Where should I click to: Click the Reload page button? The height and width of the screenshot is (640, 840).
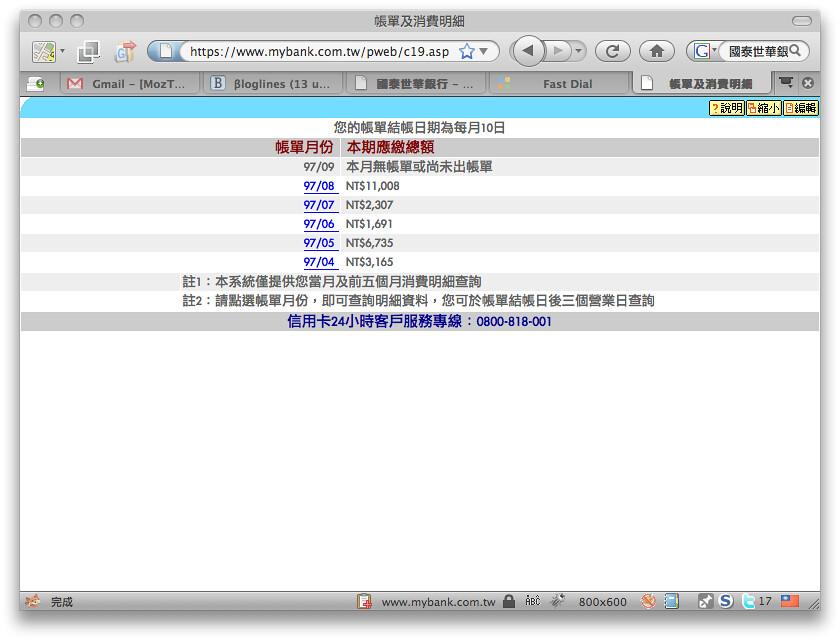point(613,51)
